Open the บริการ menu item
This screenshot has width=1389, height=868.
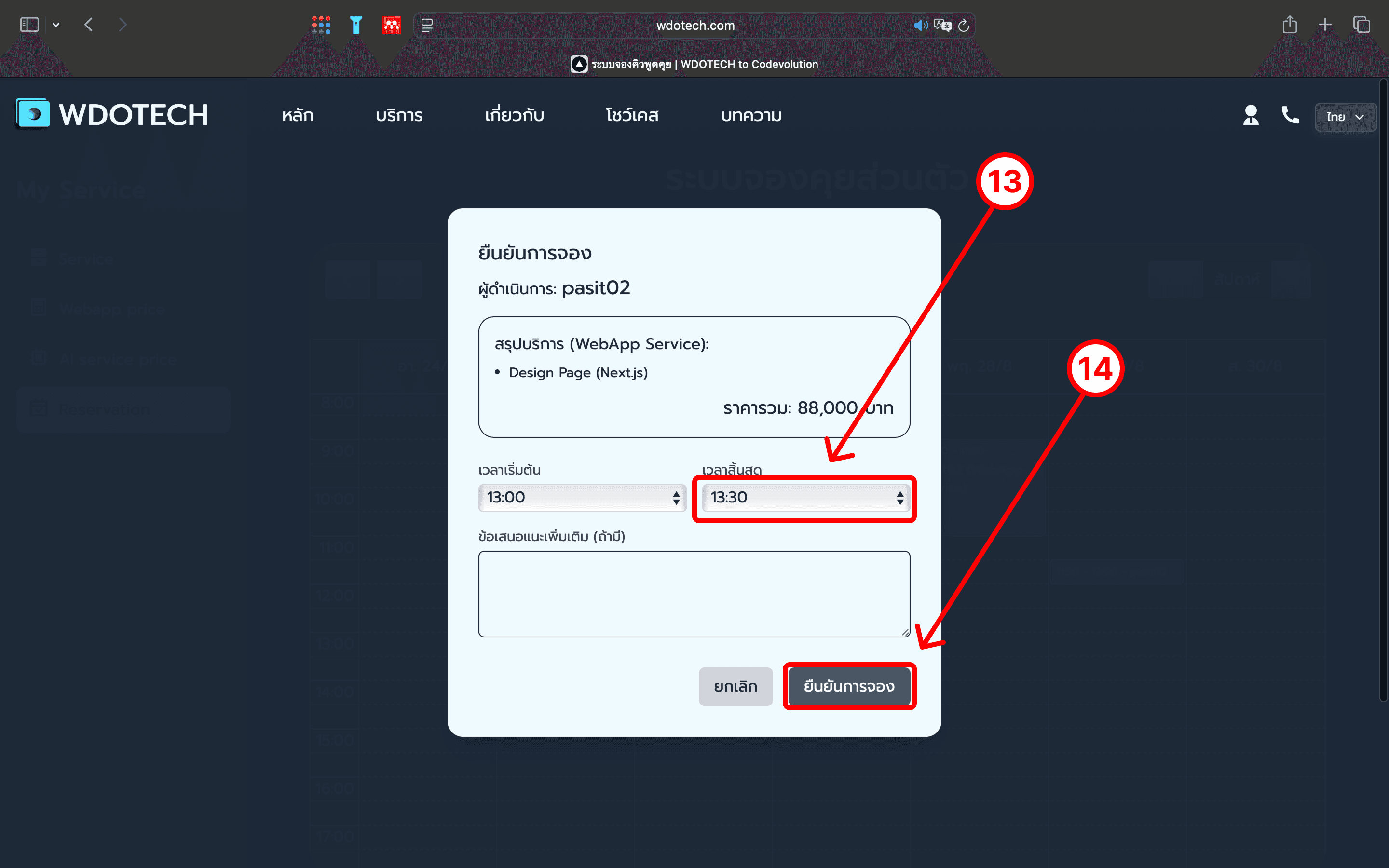coord(399,115)
